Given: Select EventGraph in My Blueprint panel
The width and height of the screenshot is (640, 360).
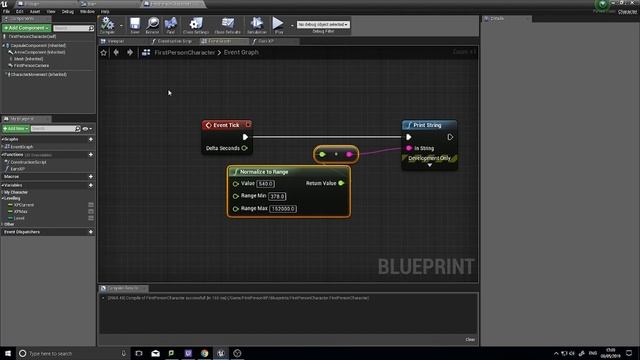Looking at the screenshot, I should click(22, 147).
